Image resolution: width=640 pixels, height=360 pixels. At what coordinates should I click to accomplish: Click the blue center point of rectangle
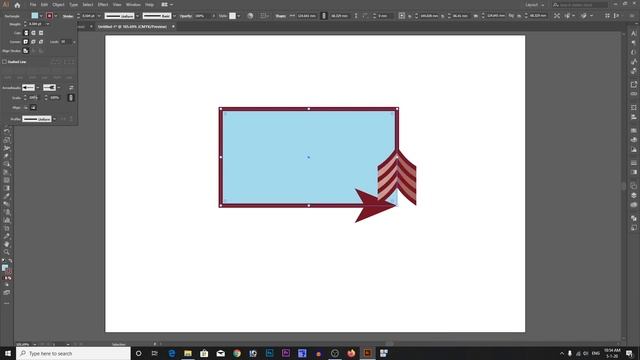(309, 157)
